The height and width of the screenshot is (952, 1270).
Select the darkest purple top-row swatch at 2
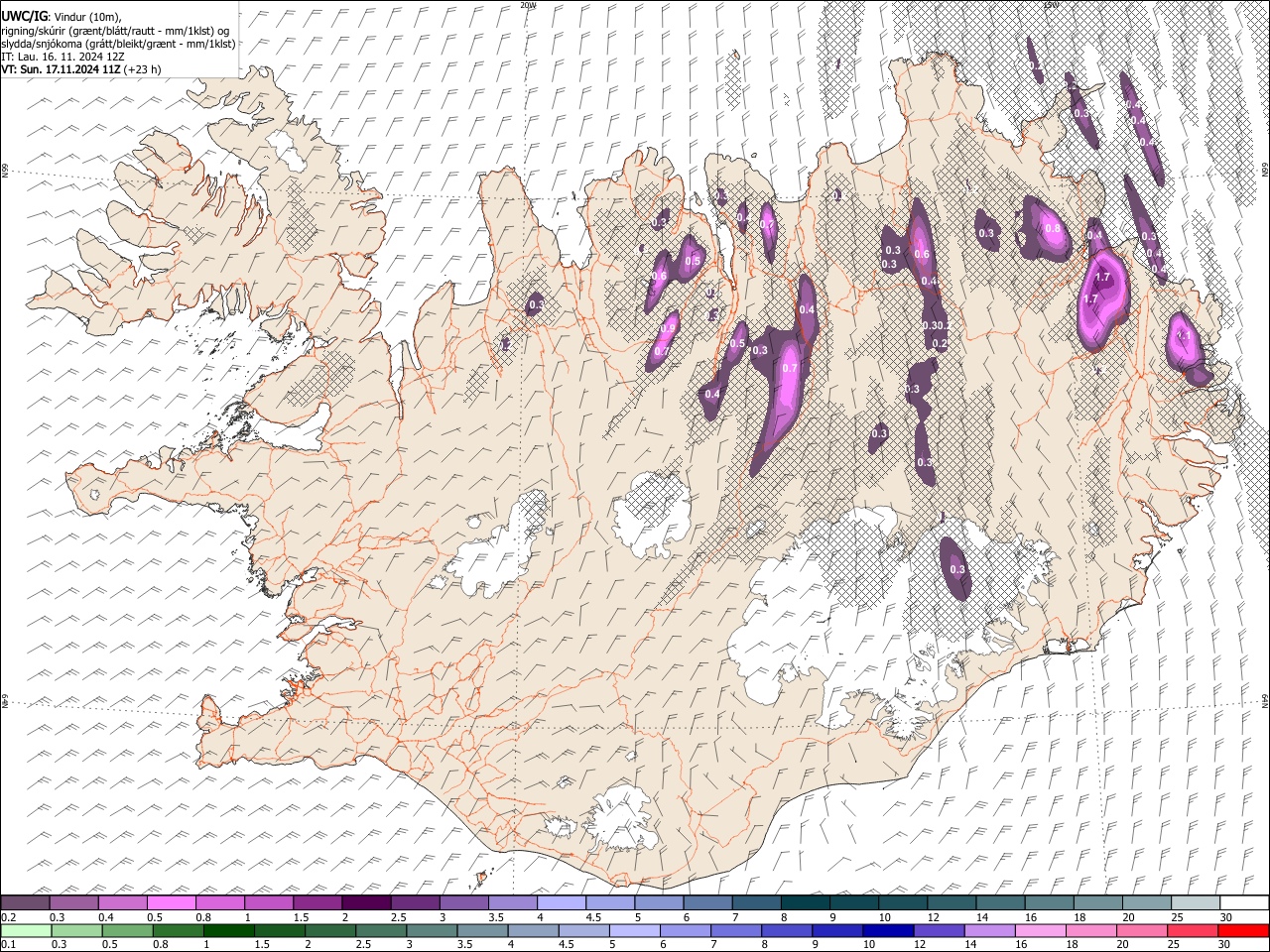(366, 902)
